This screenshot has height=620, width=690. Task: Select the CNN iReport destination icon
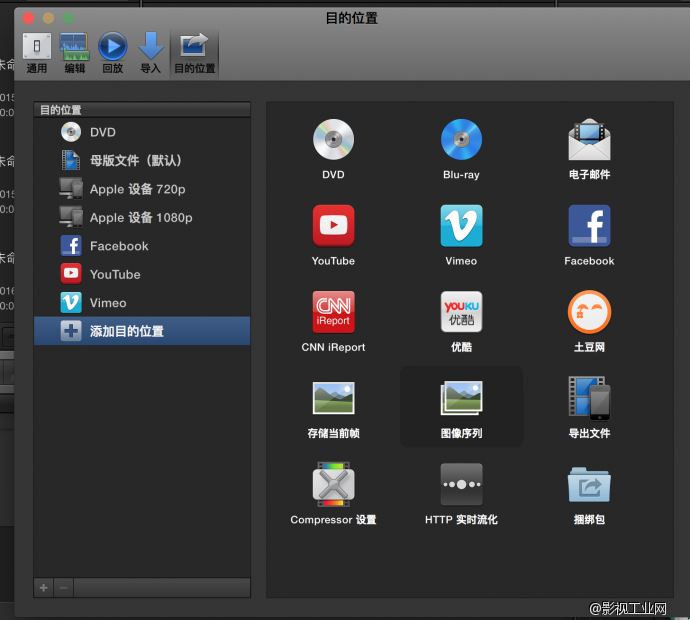[x=333, y=312]
